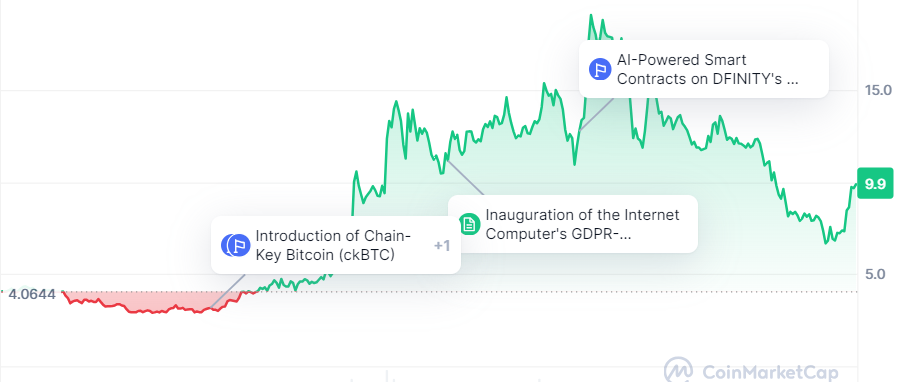The image size is (907, 382).
Task: Click the CoinMarketCap watermark logo icon
Action: [x=679, y=371]
